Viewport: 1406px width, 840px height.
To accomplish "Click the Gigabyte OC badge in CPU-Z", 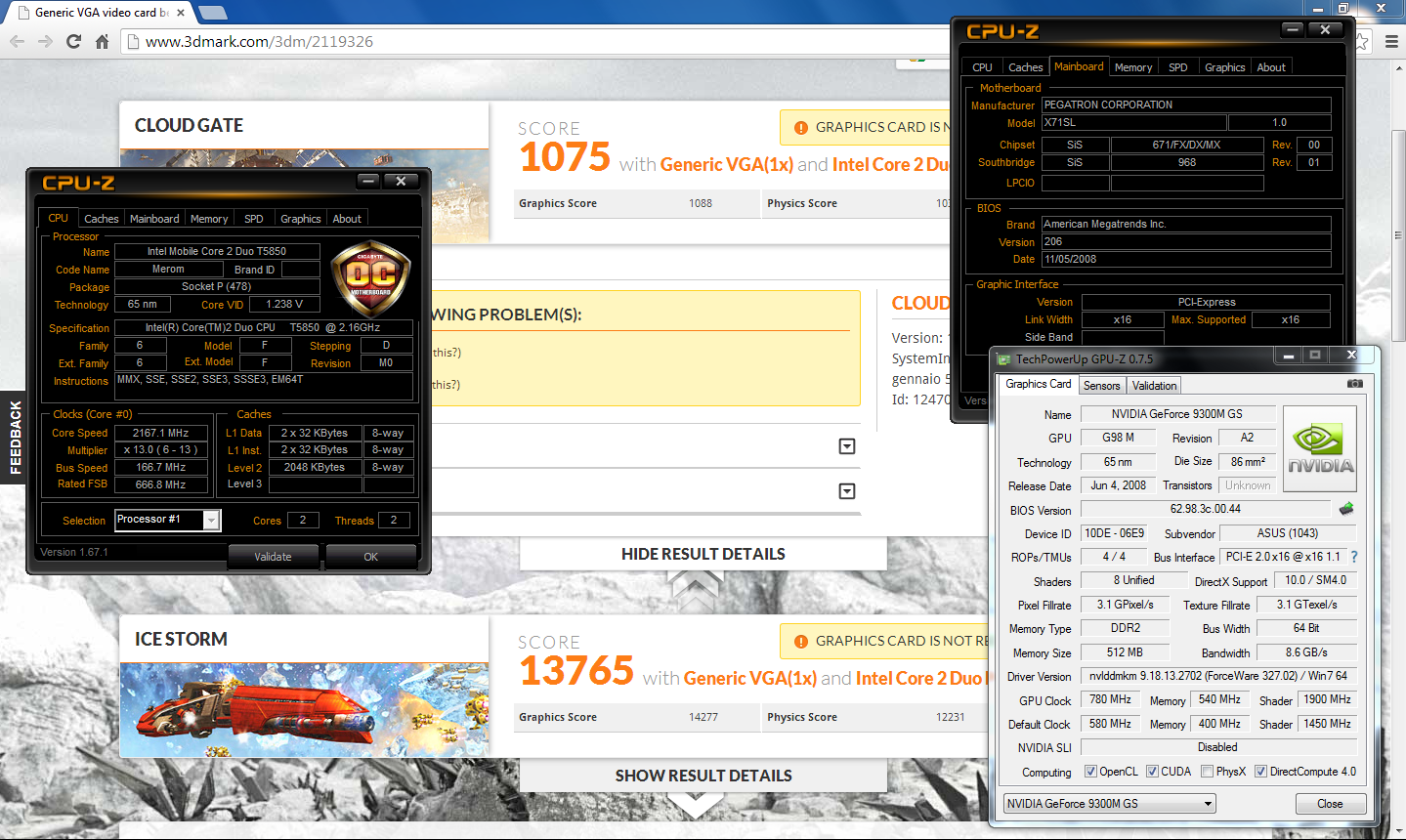I will pyautogui.click(x=370, y=279).
